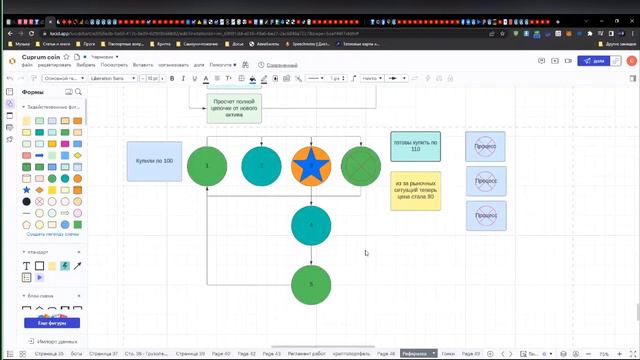Select the orange circle with blue star
The height and width of the screenshot is (360, 640).
coord(311,166)
